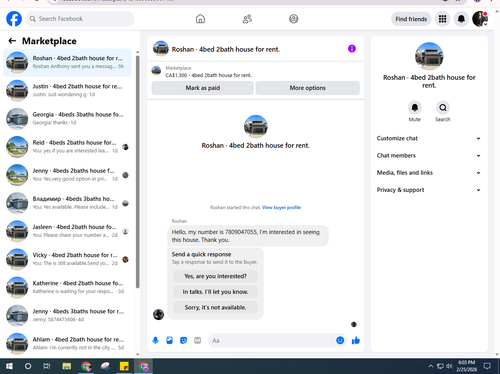Open Cortana search circle on taskbar

tap(28, 366)
